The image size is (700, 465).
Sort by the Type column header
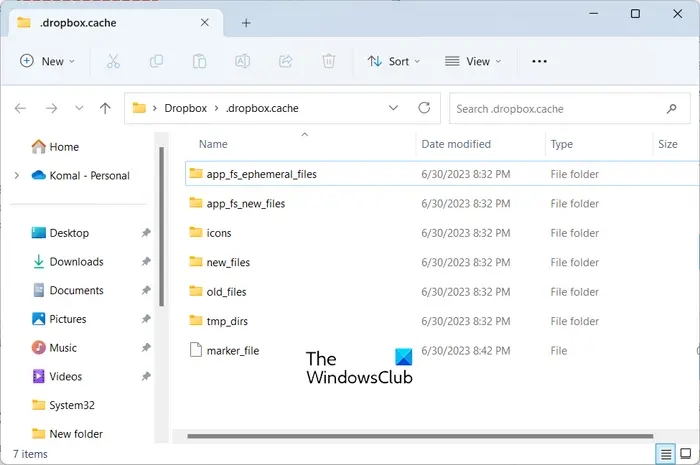coord(599,144)
